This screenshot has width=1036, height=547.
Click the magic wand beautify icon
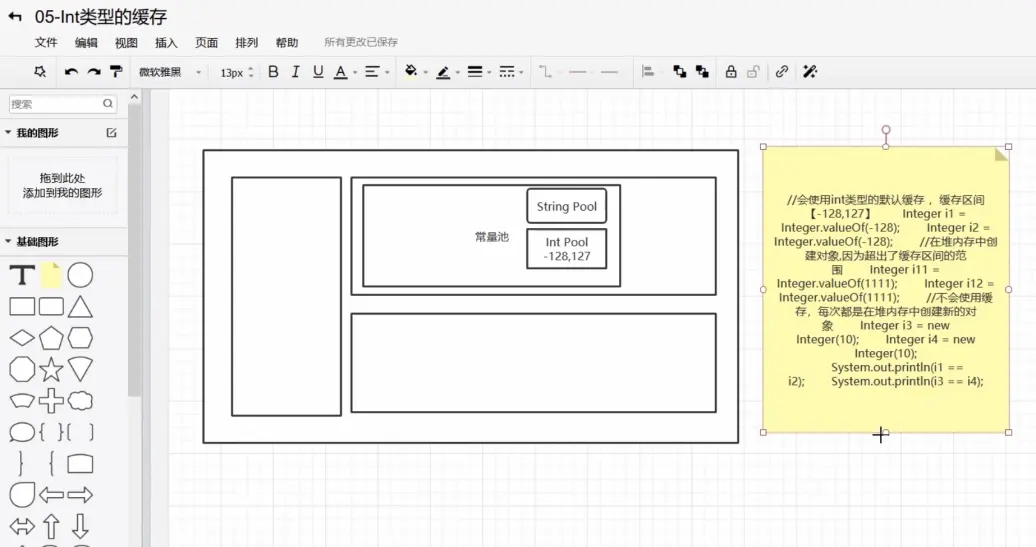[810, 72]
